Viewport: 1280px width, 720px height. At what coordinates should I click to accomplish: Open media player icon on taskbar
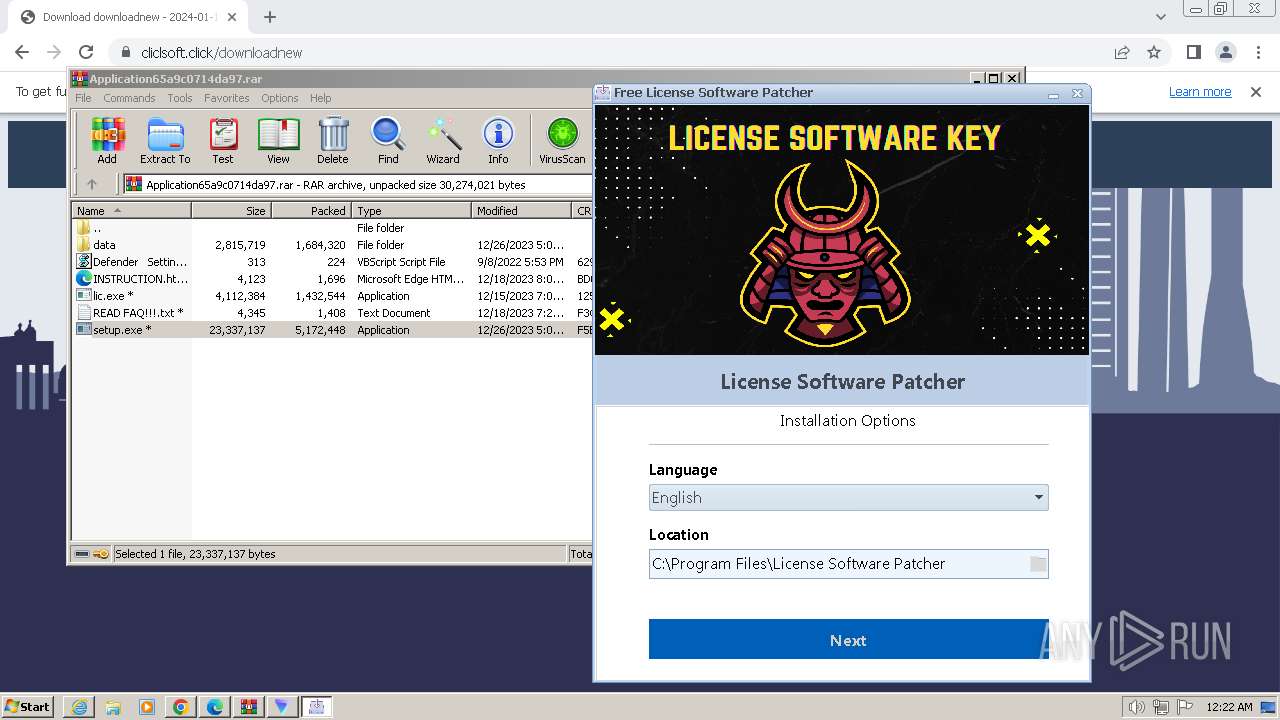click(x=147, y=707)
